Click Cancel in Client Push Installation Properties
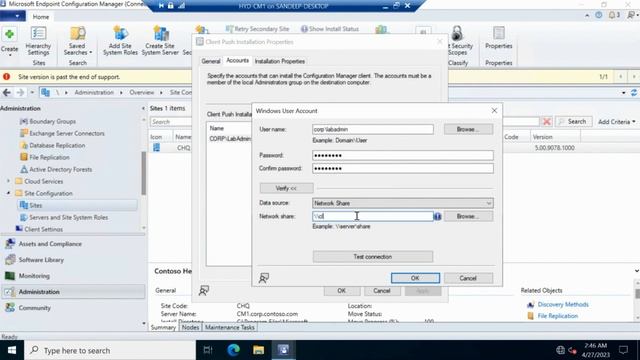Viewport: 640px width, 360px height. pyautogui.click(x=382, y=291)
